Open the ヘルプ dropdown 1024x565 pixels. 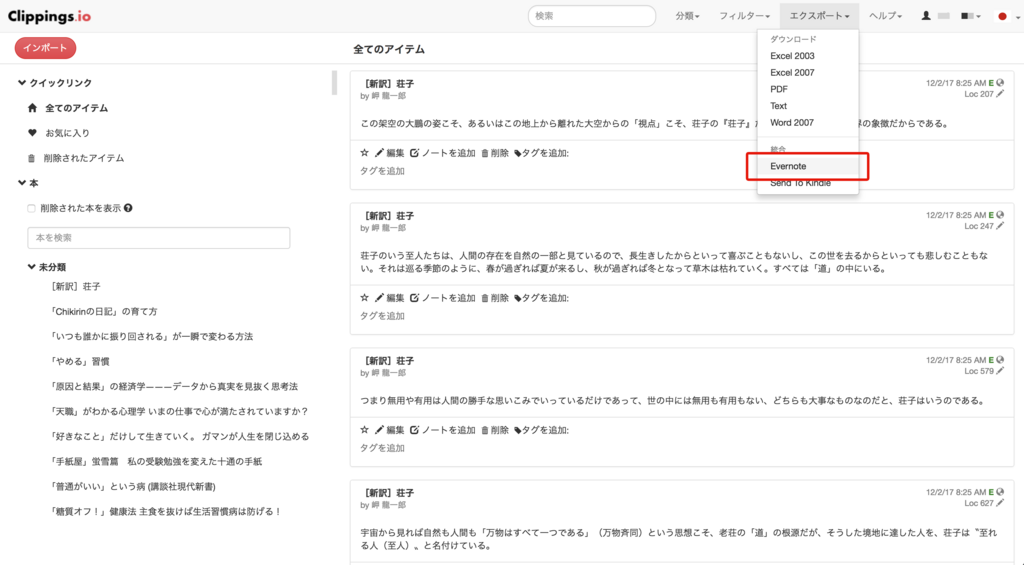tap(885, 16)
